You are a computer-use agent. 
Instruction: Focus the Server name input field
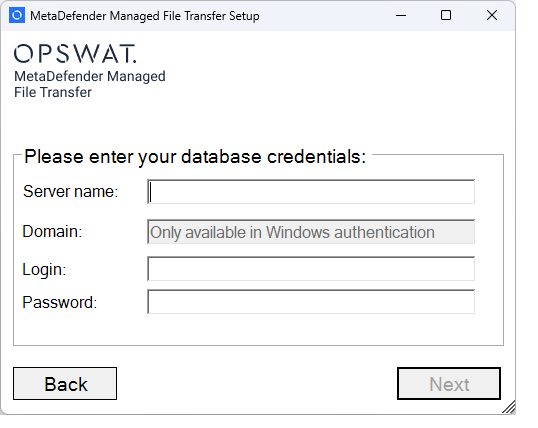[311, 192]
